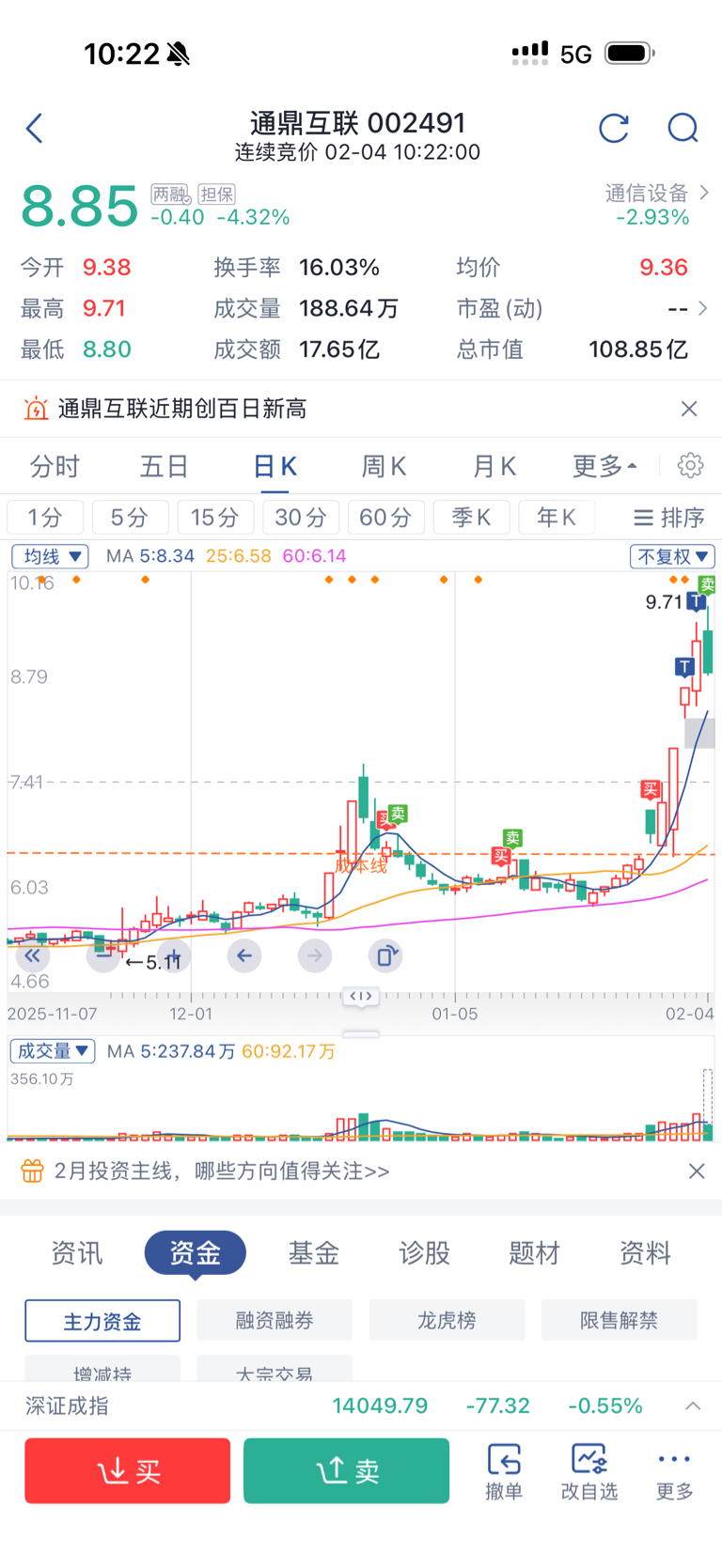Select 融资融券 sub-category

tap(275, 1320)
